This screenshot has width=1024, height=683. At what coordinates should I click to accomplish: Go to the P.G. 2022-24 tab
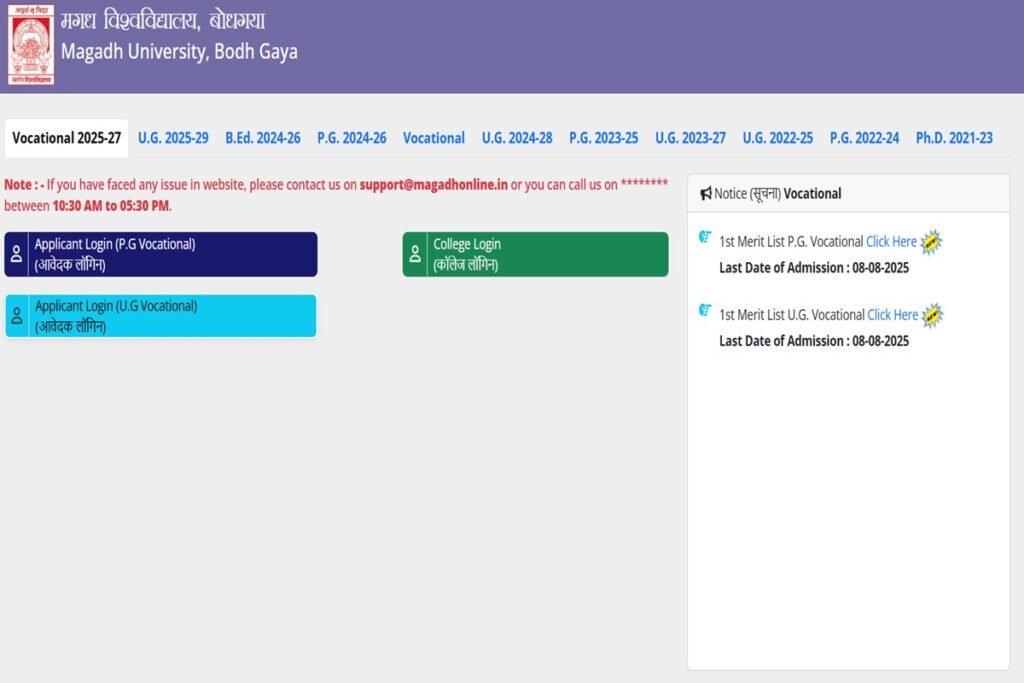point(864,138)
